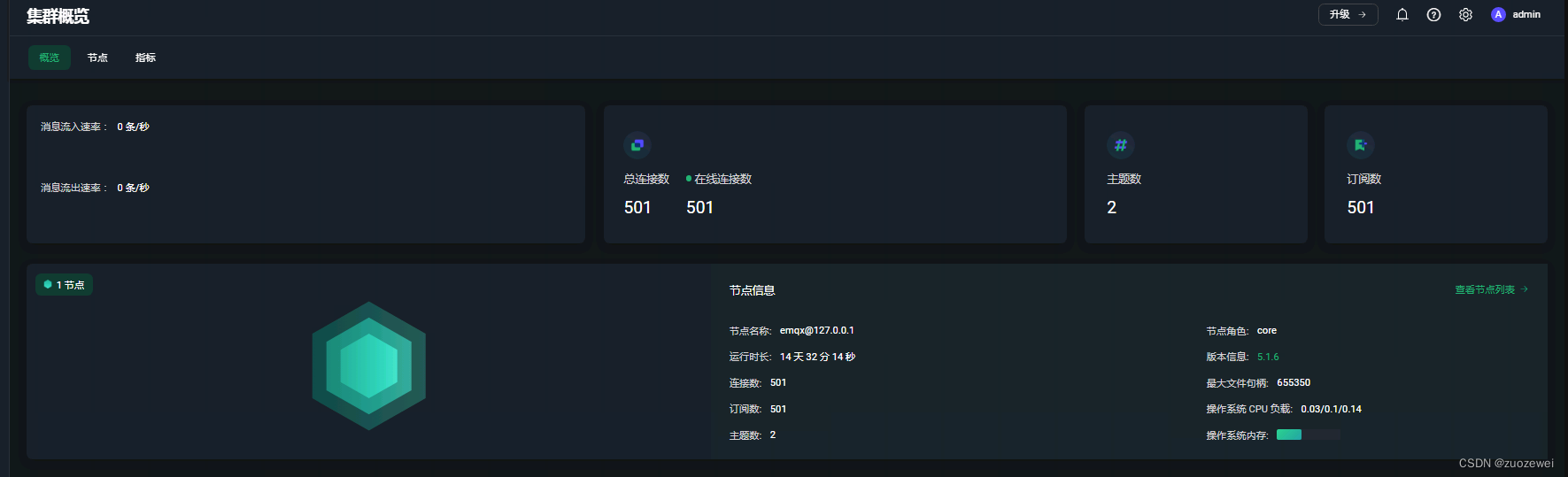Click the 集群概览 page title
Image resolution: width=1568 pixels, height=477 pixels.
(58, 16)
